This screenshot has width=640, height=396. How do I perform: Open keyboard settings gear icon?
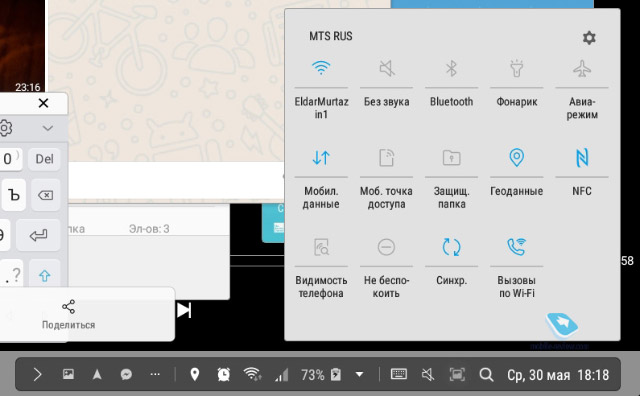click(6, 128)
